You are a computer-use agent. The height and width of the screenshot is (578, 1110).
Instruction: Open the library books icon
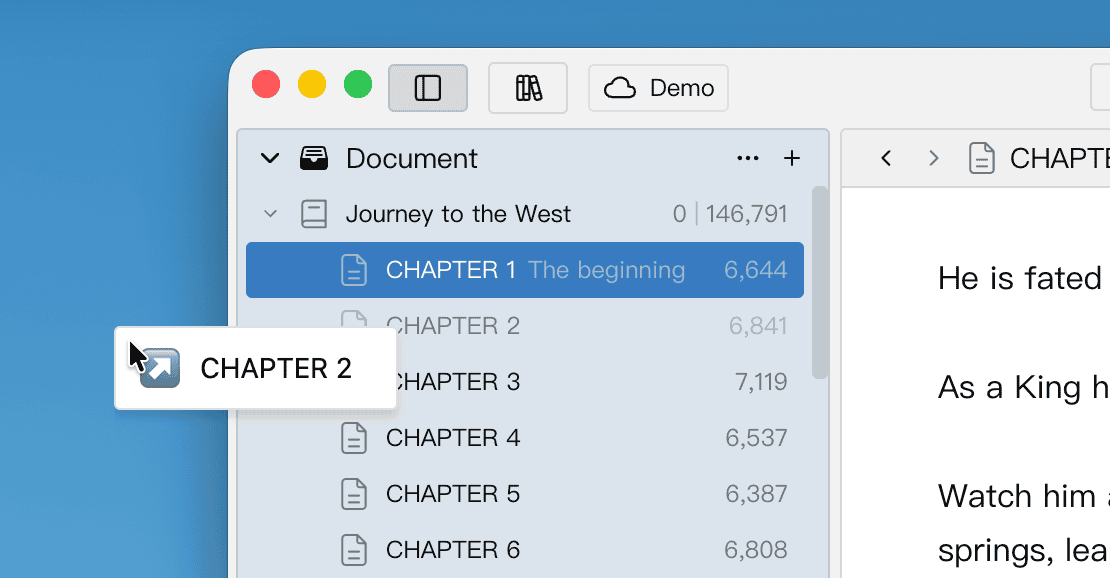[528, 88]
